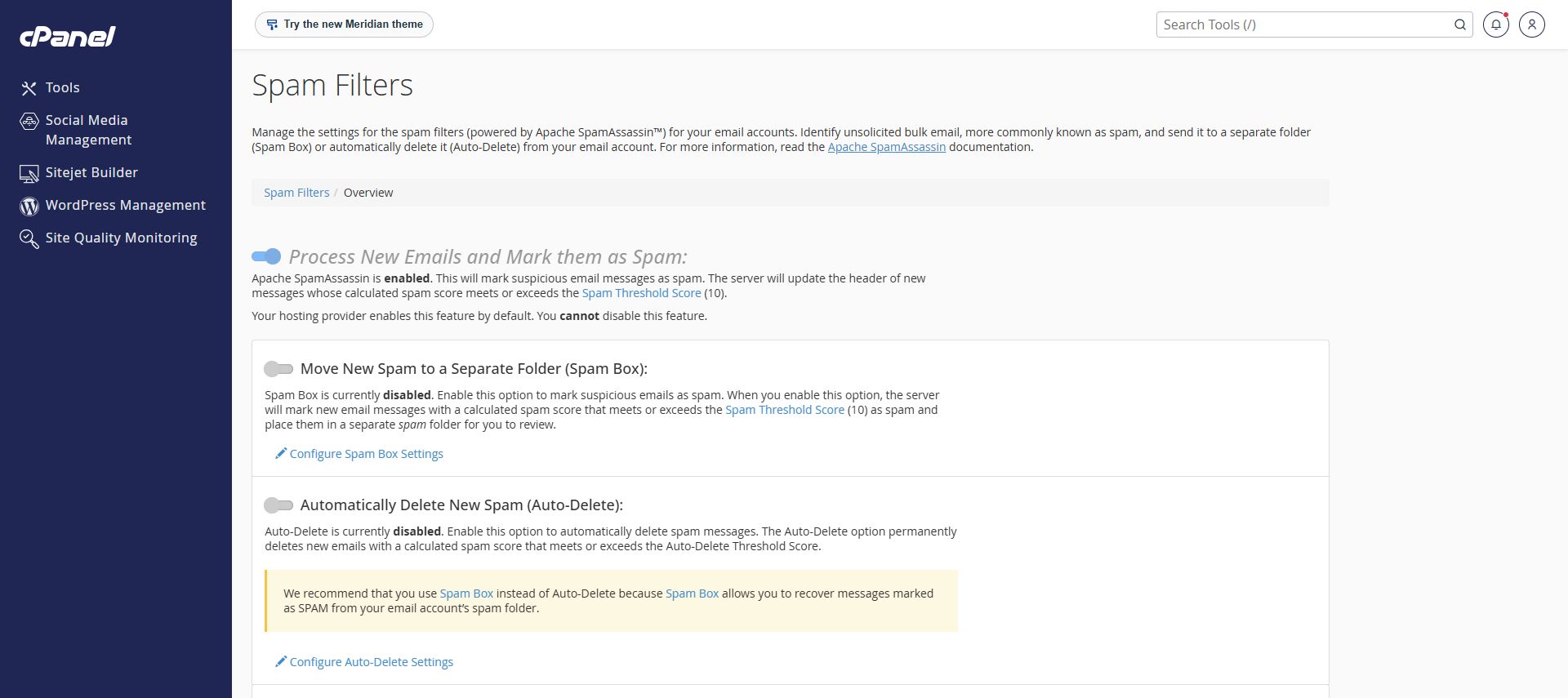The height and width of the screenshot is (698, 1568).
Task: Open the notifications bell
Action: point(1496,24)
